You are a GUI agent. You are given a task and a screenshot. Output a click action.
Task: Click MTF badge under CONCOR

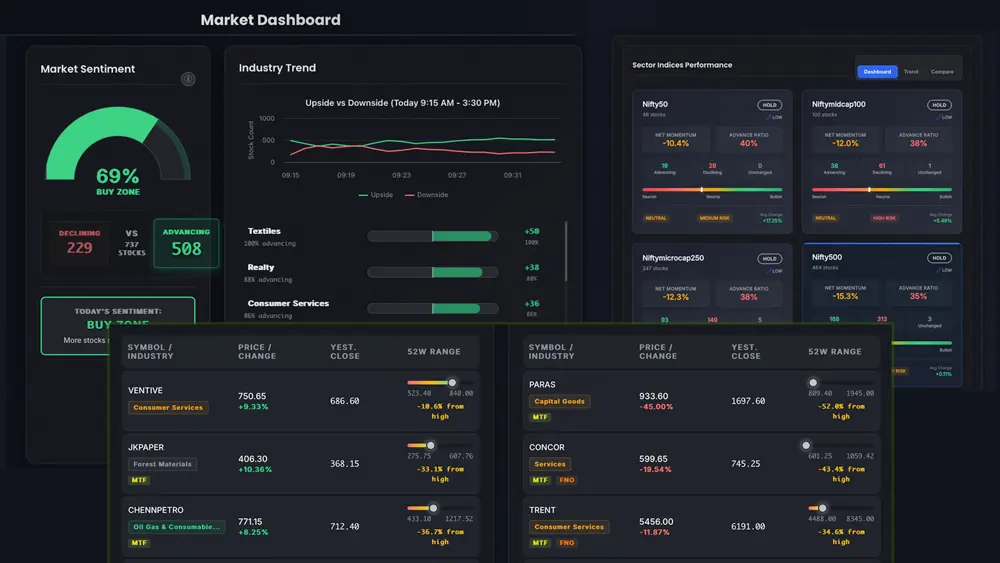pyautogui.click(x=540, y=480)
